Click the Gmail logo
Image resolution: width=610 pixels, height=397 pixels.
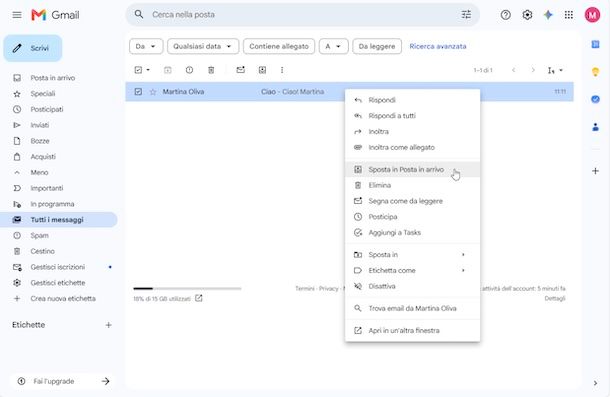click(x=55, y=15)
